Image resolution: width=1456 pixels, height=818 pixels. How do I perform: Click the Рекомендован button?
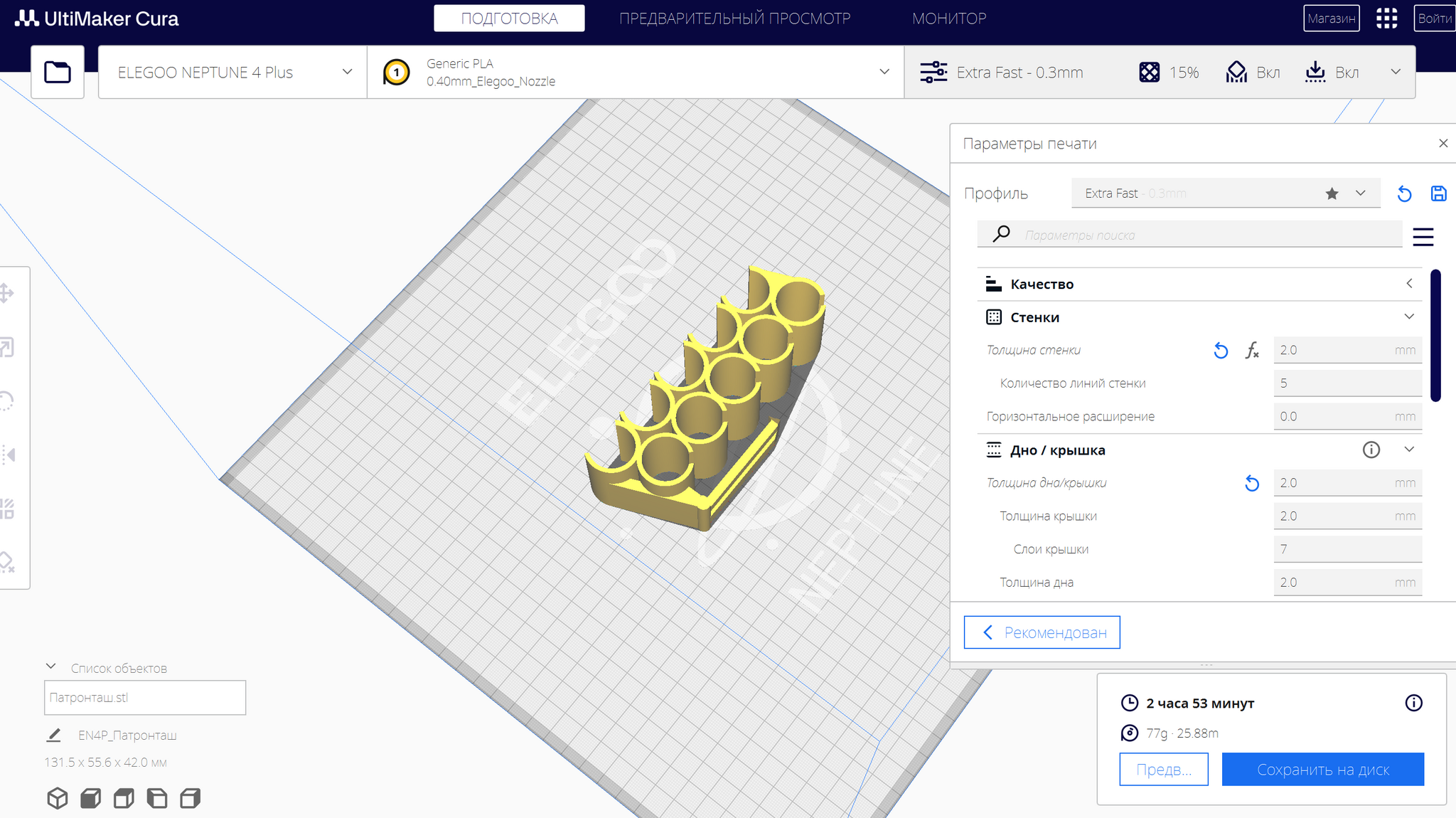[1042, 632]
